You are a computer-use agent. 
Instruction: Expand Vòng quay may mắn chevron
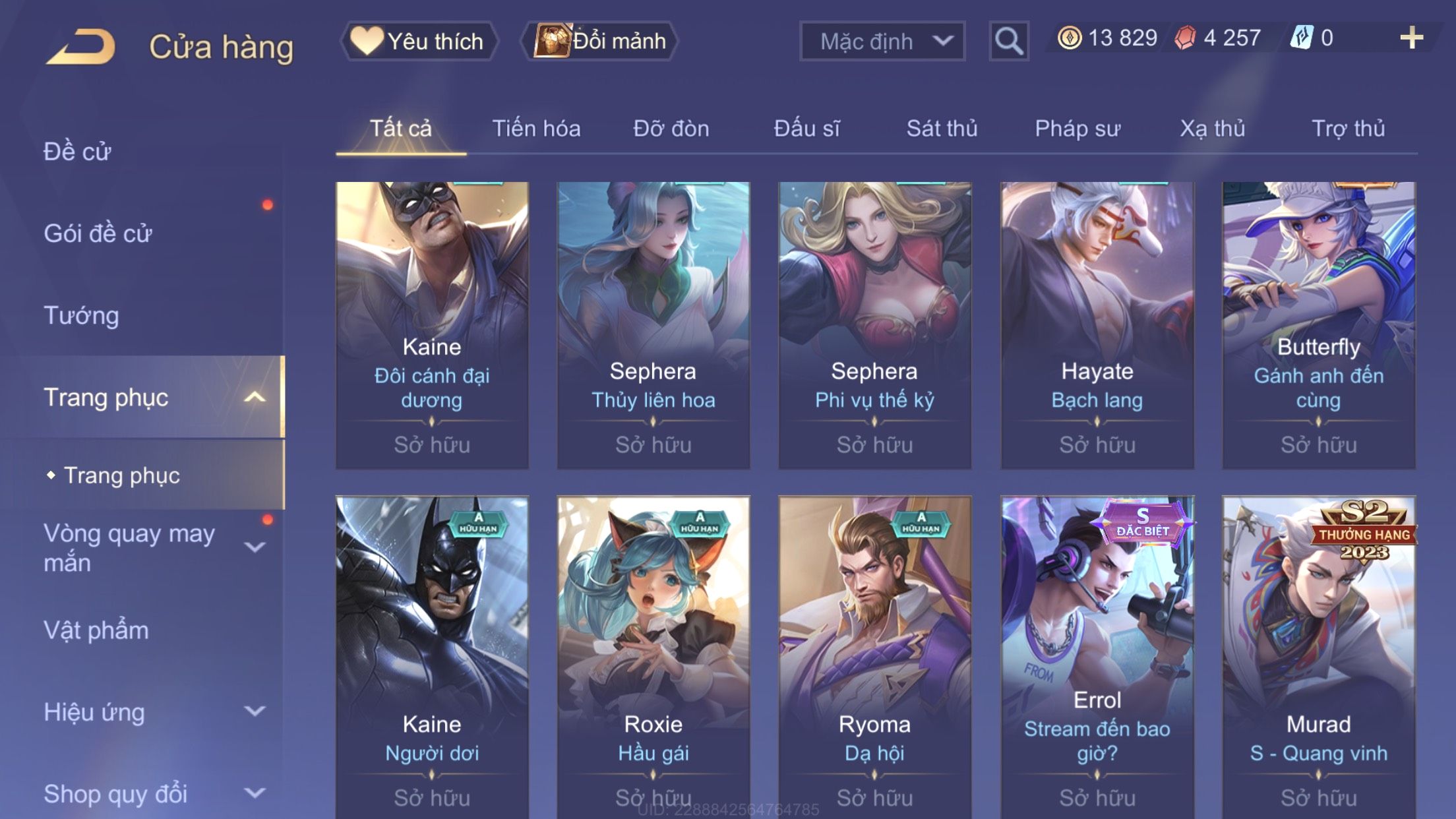pyautogui.click(x=255, y=547)
